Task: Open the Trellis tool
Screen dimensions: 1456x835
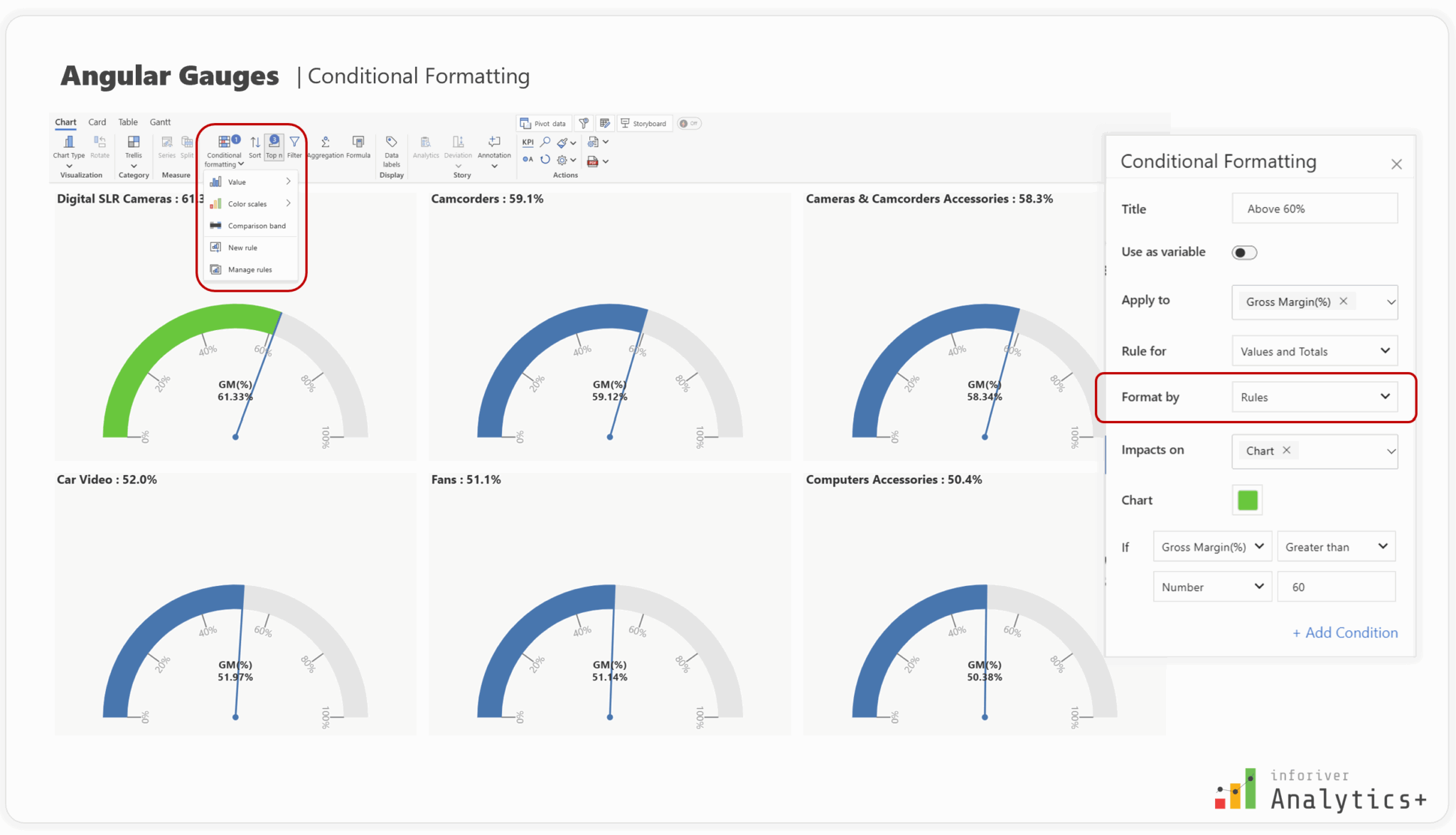Action: click(134, 149)
